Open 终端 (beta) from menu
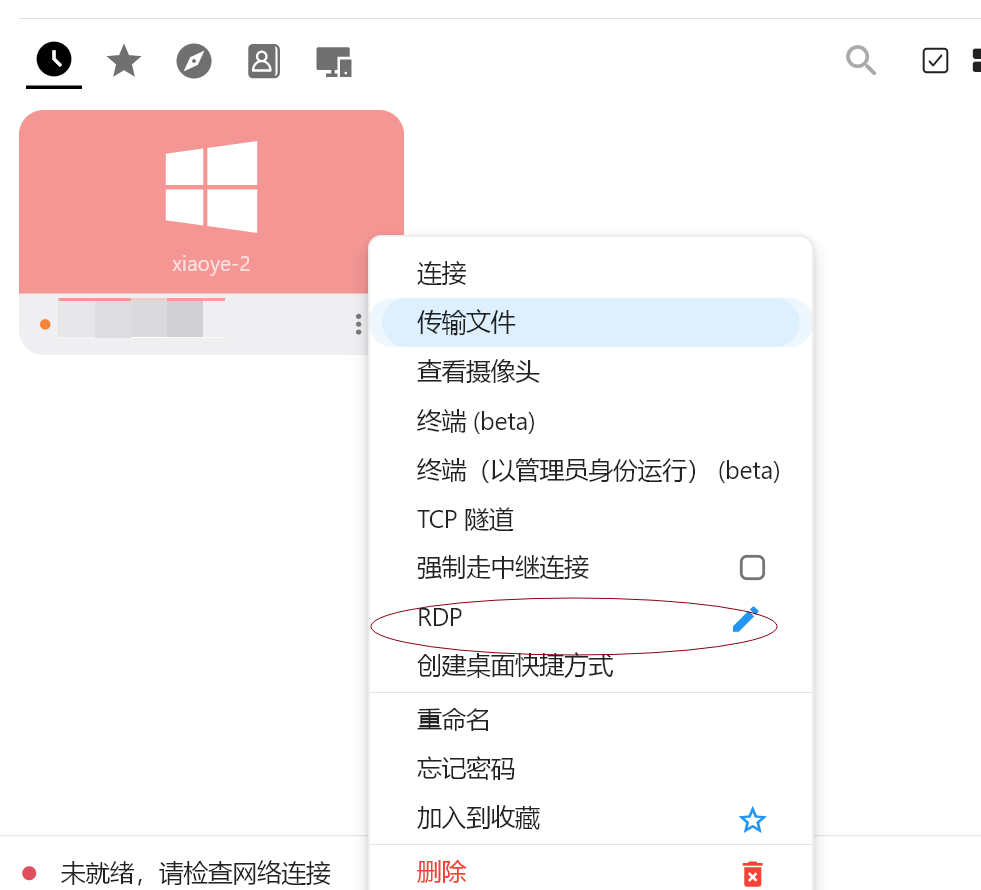 click(591, 421)
